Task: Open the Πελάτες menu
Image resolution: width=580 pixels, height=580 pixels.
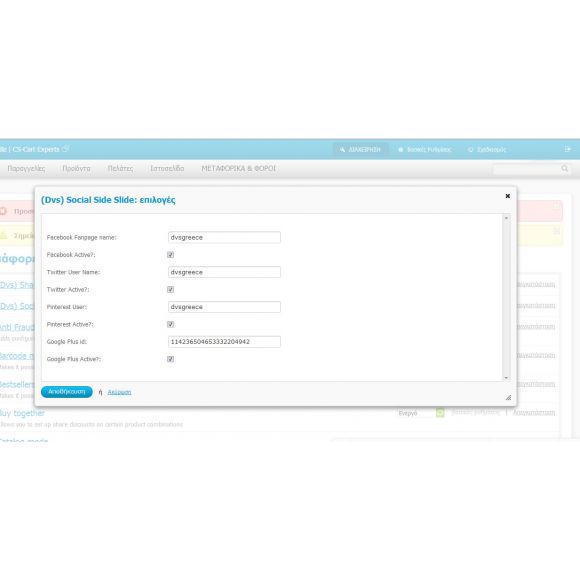Action: click(x=120, y=169)
